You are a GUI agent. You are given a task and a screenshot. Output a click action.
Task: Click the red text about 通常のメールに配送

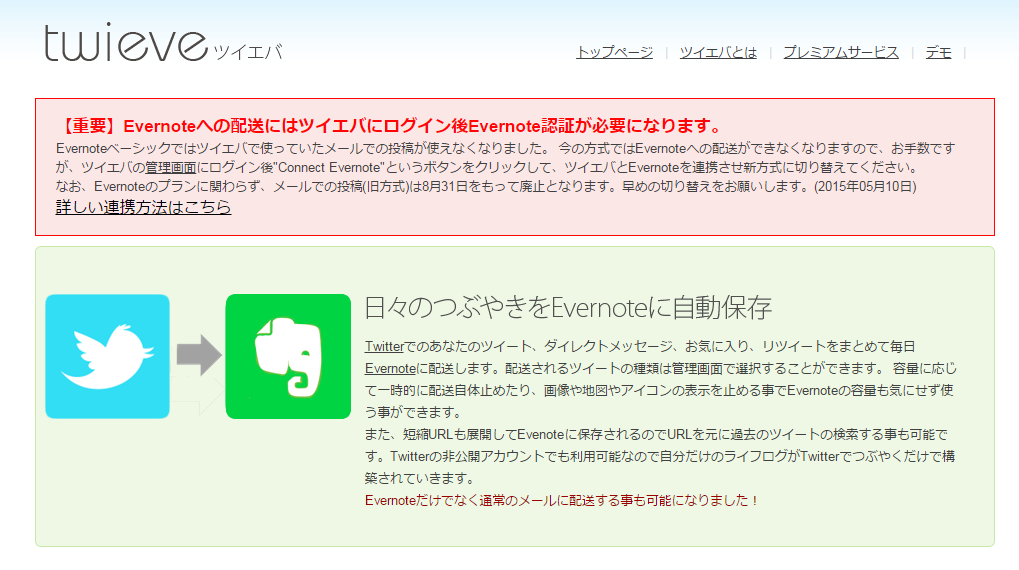click(561, 500)
